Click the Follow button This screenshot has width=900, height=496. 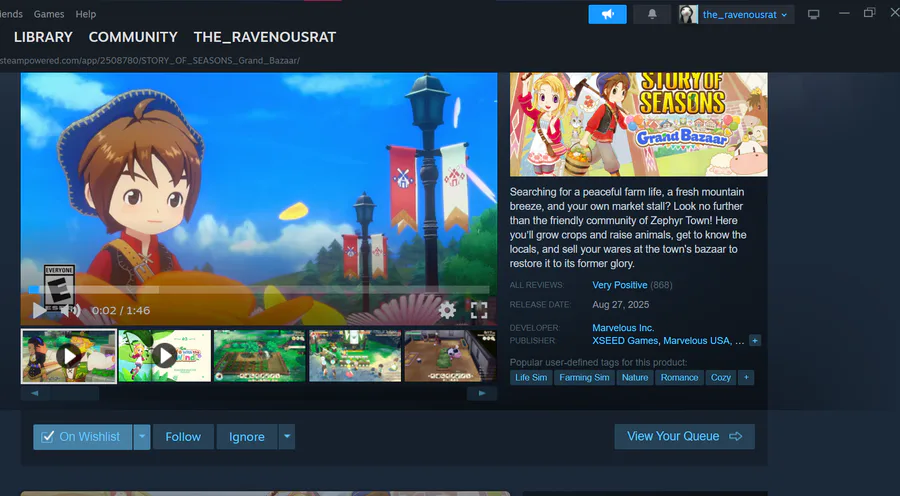point(183,437)
